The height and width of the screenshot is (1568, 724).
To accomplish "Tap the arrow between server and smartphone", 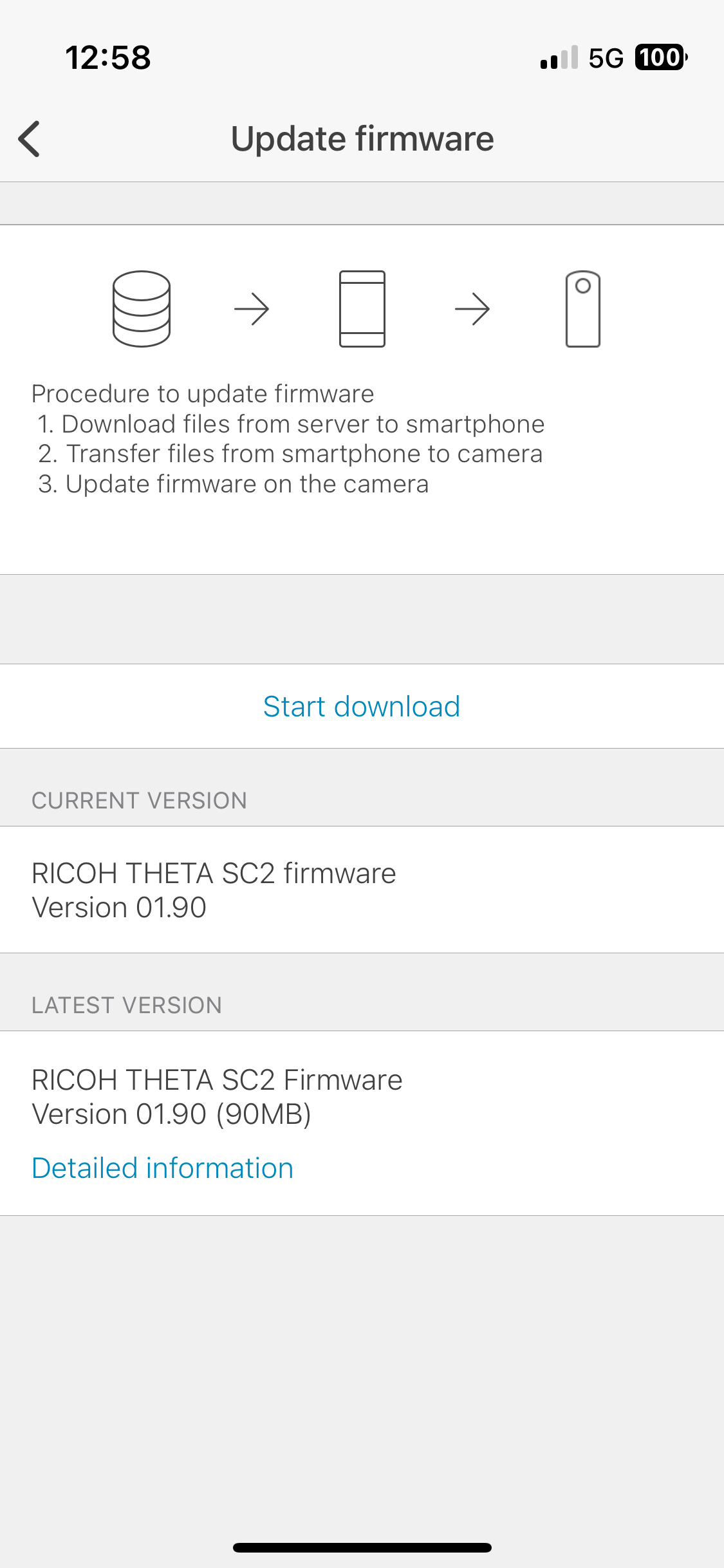I will pyautogui.click(x=252, y=309).
